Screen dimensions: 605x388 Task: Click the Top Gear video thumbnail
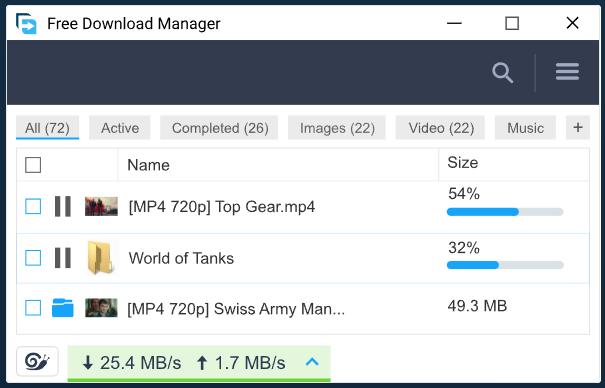point(101,206)
